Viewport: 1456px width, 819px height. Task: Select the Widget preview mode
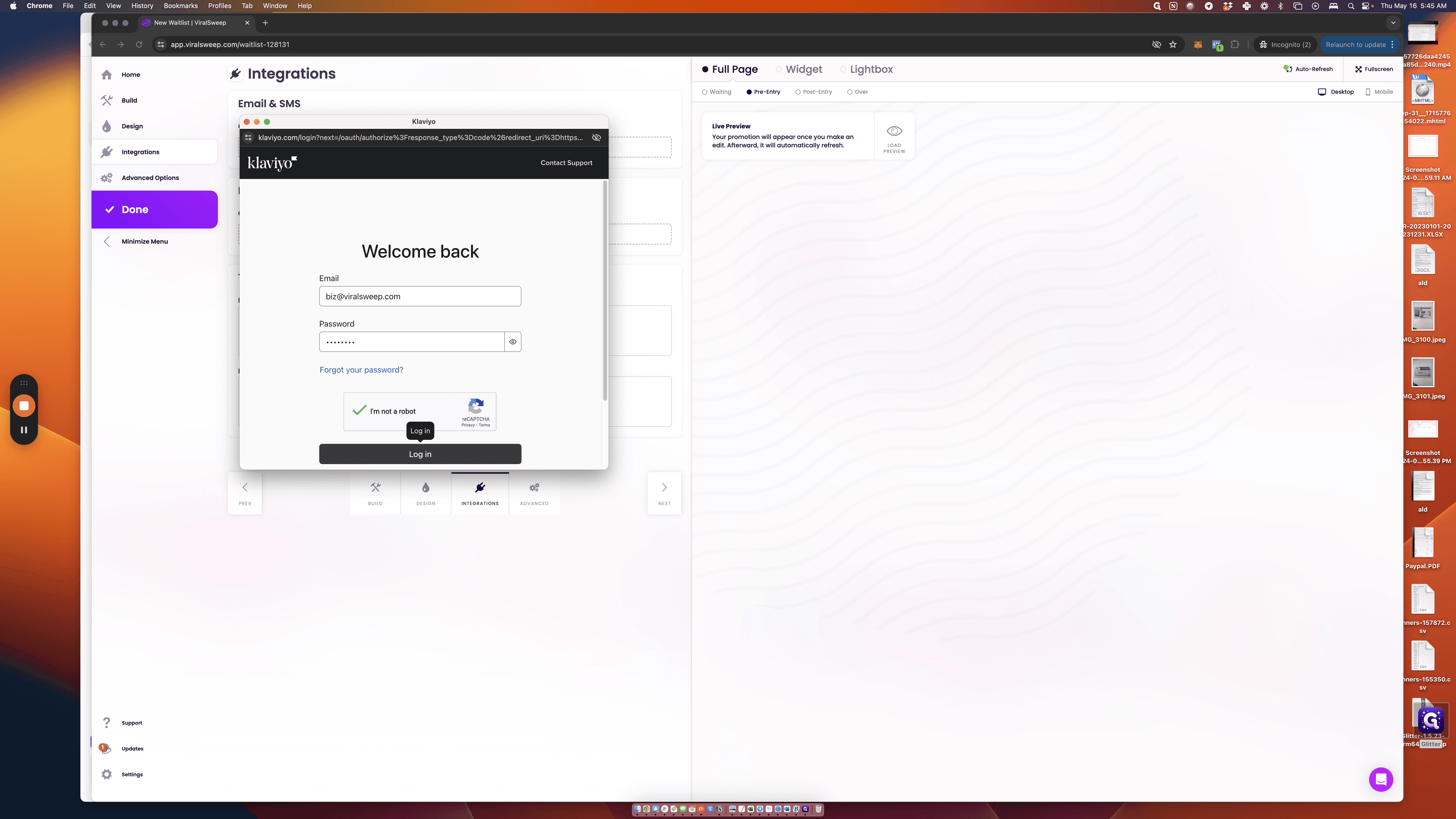(x=799, y=69)
